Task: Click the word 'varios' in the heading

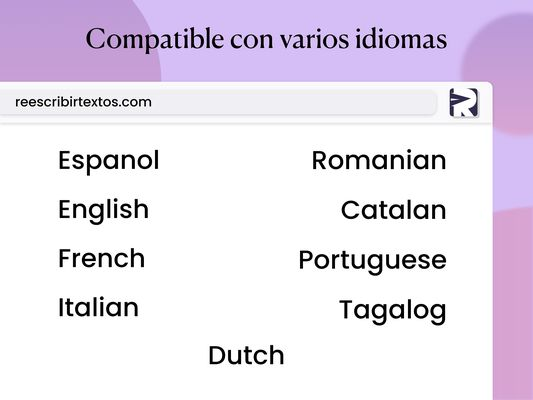Action: tap(314, 41)
